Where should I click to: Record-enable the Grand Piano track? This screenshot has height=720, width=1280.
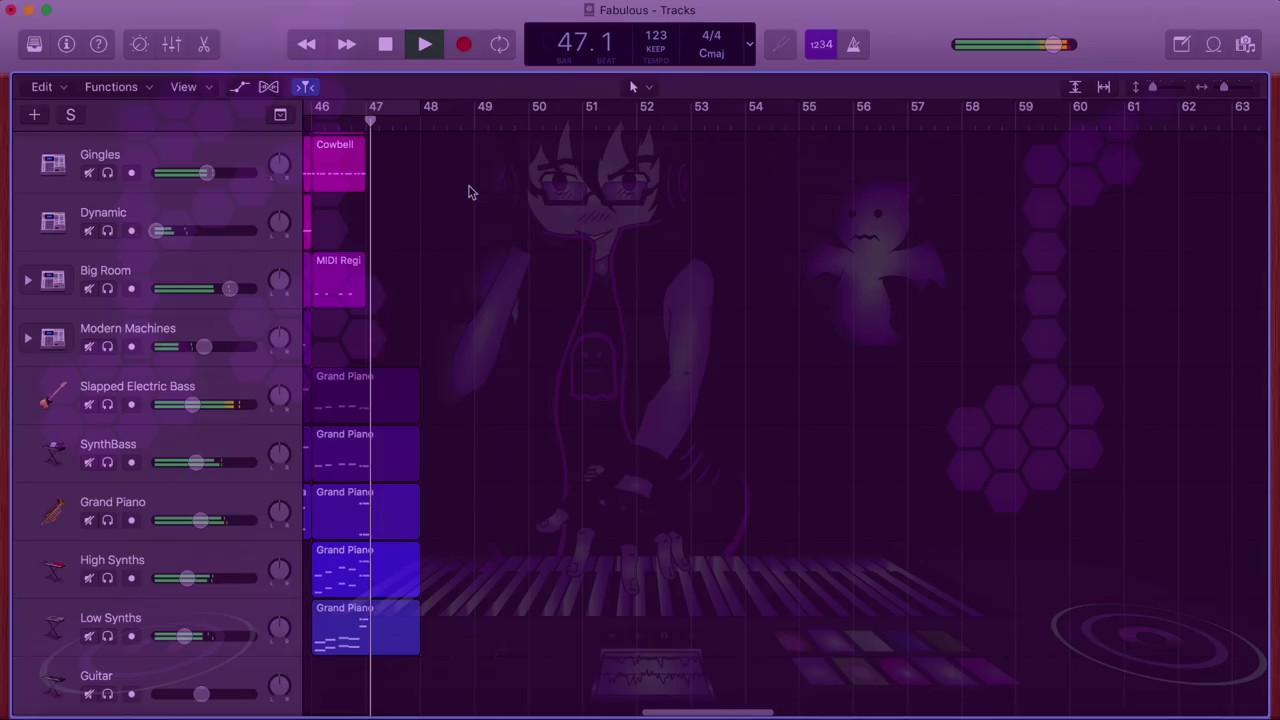(x=131, y=521)
